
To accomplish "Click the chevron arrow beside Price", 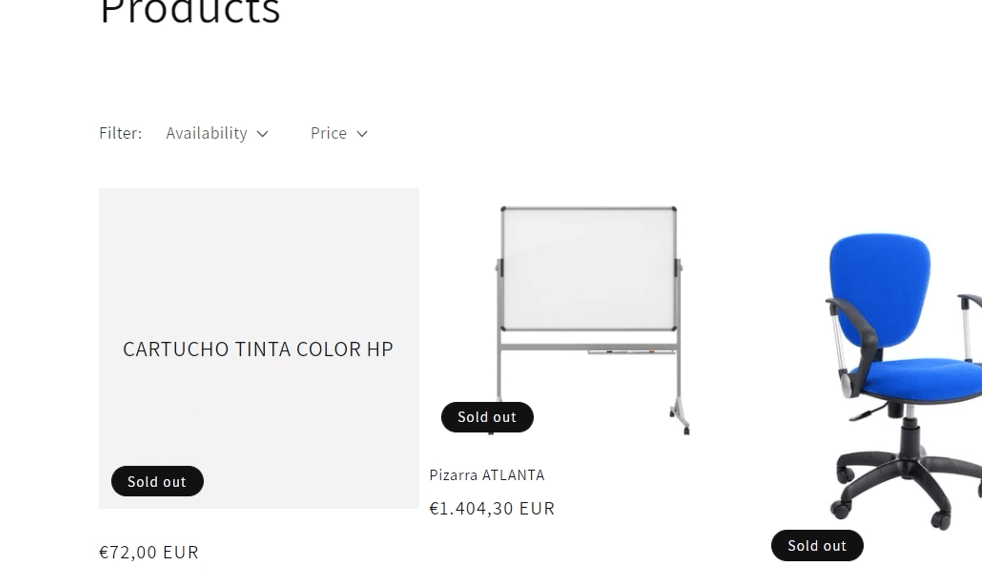I will click(362, 134).
